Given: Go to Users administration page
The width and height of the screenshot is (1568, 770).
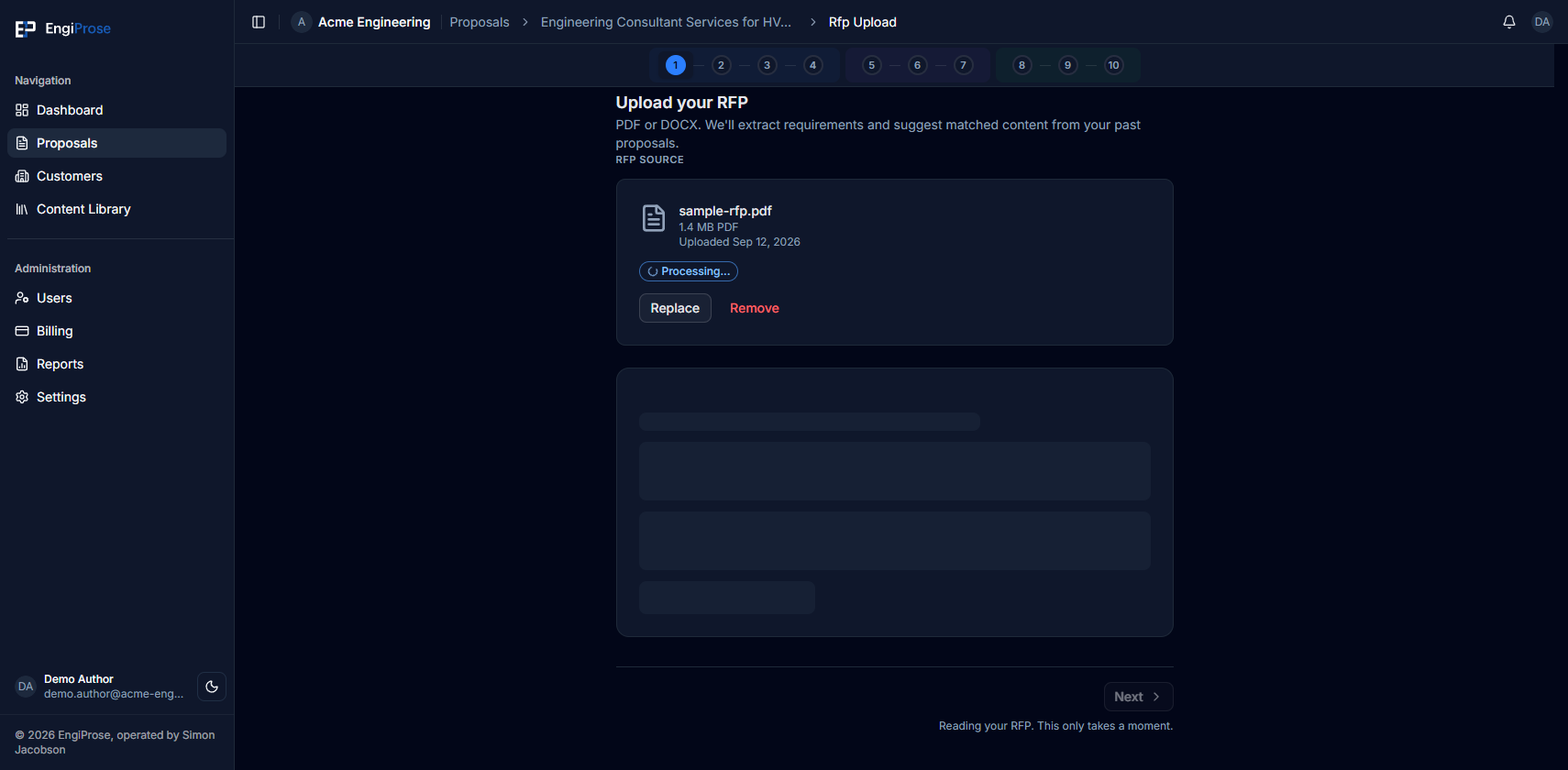Looking at the screenshot, I should pos(117,298).
